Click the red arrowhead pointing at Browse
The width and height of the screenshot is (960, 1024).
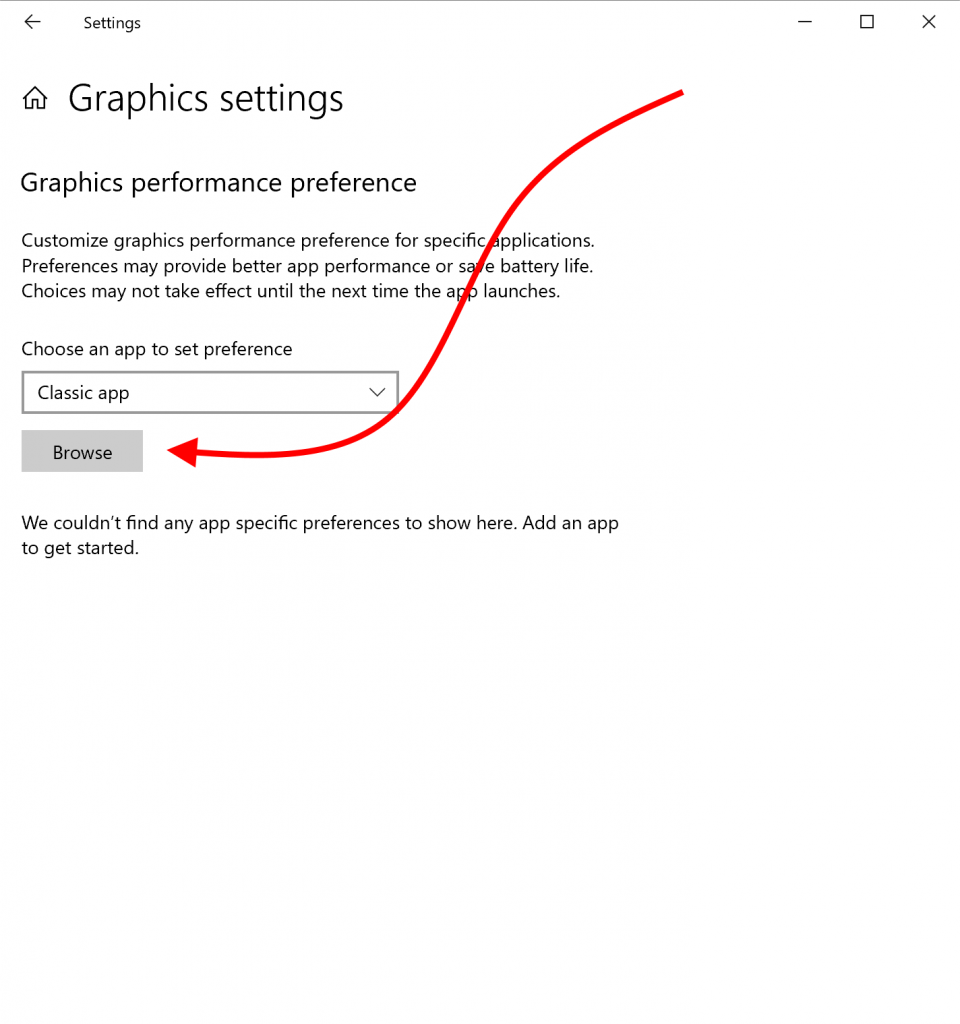183,452
